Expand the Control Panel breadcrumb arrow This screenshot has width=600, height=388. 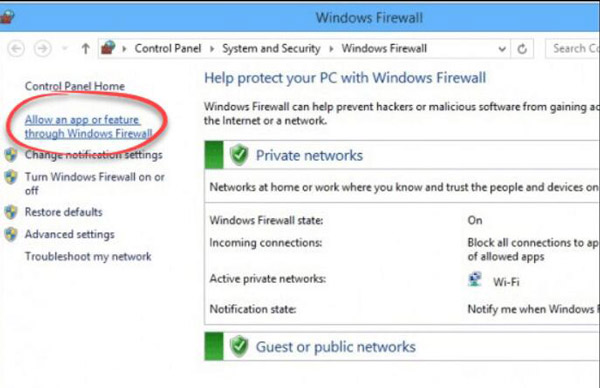click(x=212, y=49)
